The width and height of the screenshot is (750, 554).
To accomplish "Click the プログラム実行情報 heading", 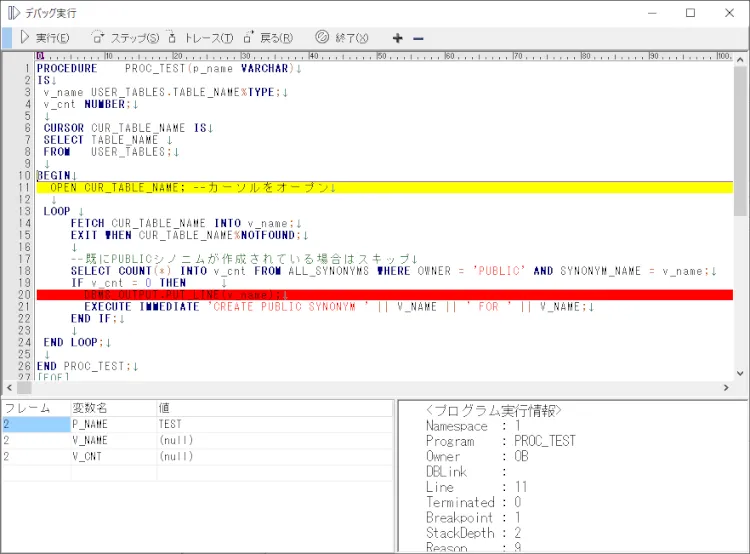I will (x=494, y=410).
